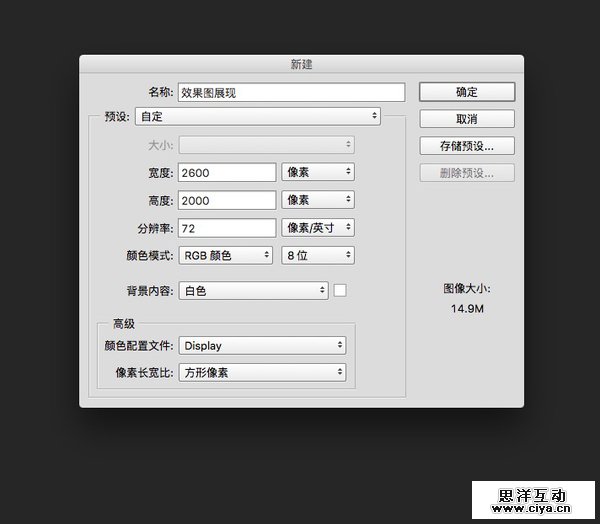This screenshot has height=524, width=600.
Task: Click the 存储预设... button
Action: point(466,146)
